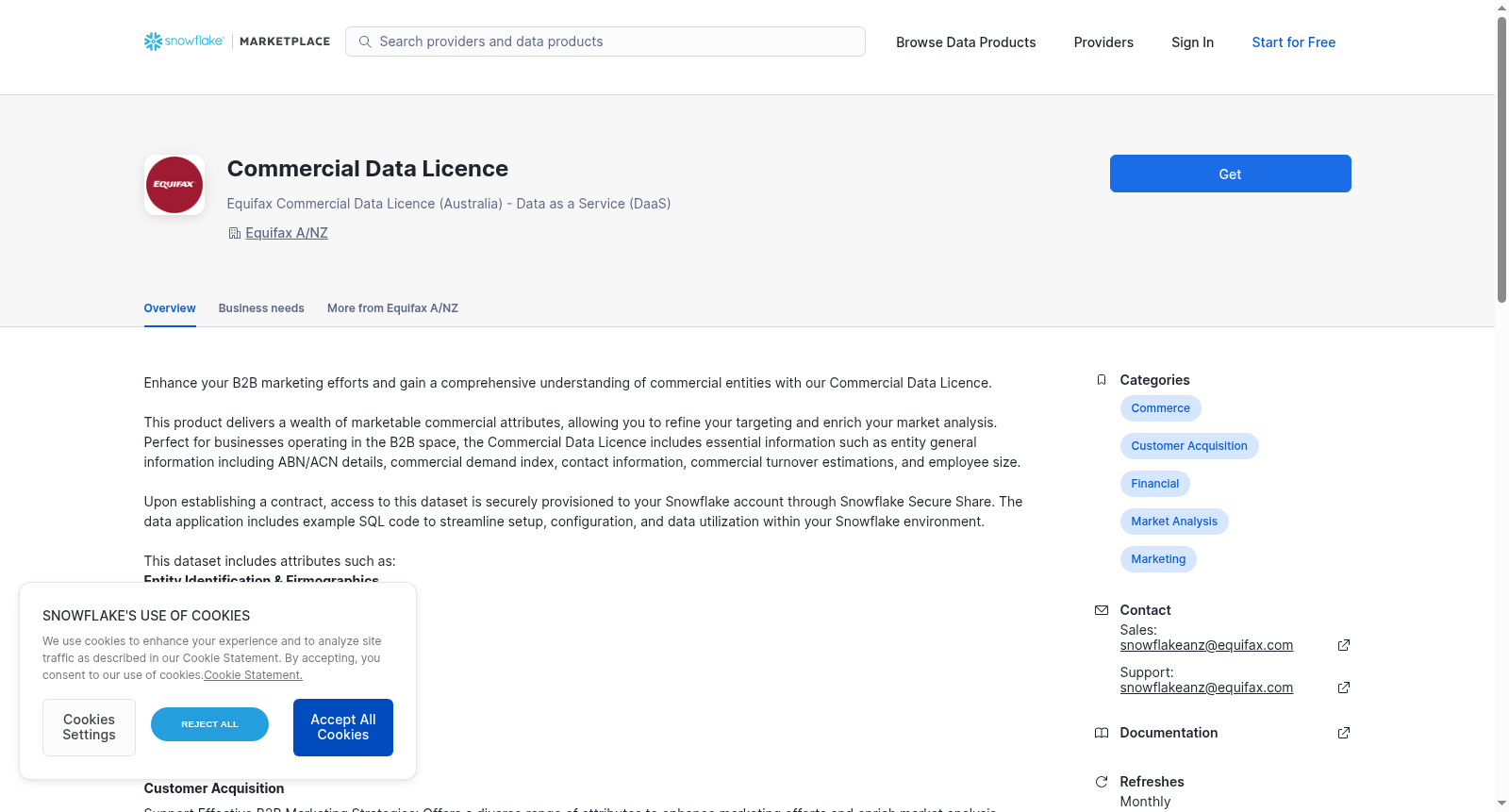The image size is (1509, 812).
Task: Click the scrollbar down arrow
Action: click(1501, 804)
